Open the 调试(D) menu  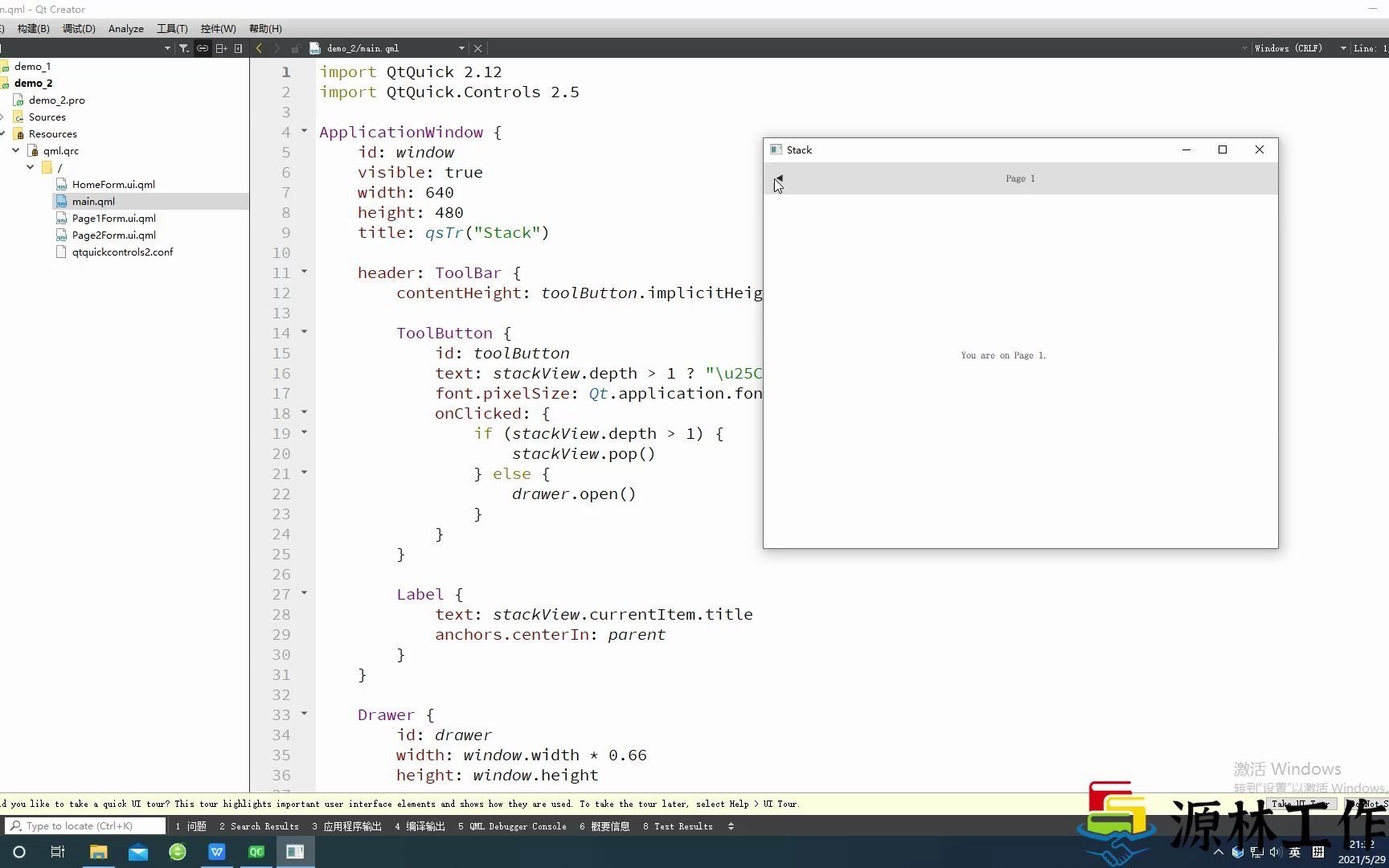pyautogui.click(x=79, y=28)
